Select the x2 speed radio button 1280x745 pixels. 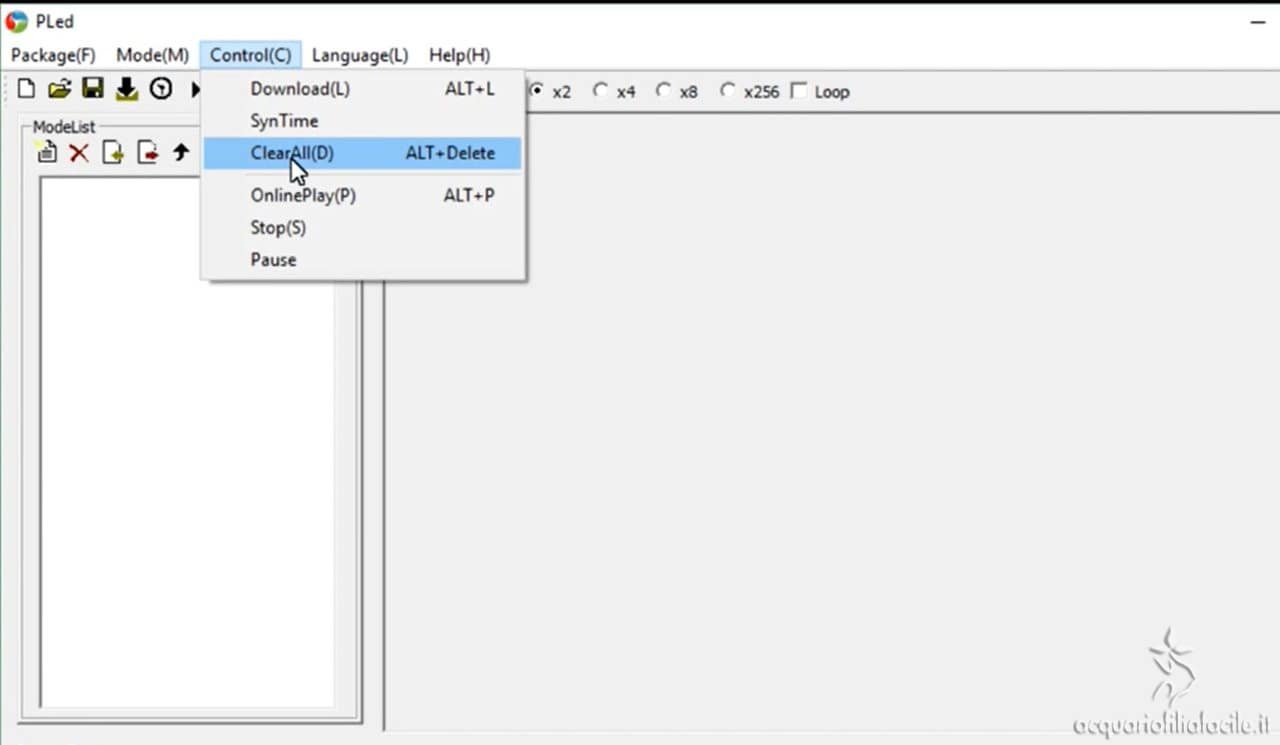pyautogui.click(x=537, y=91)
